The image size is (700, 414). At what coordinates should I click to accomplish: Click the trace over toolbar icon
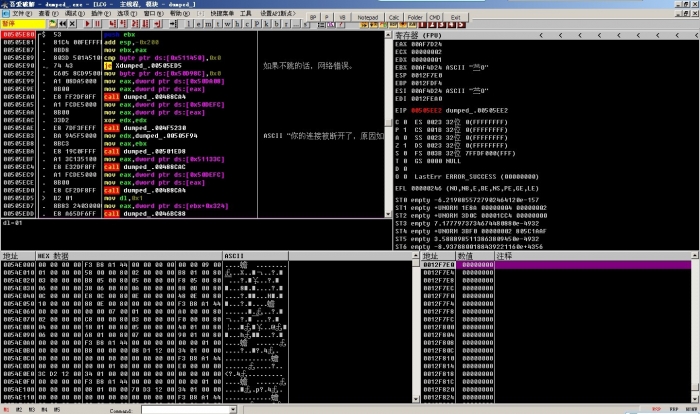tap(145, 24)
